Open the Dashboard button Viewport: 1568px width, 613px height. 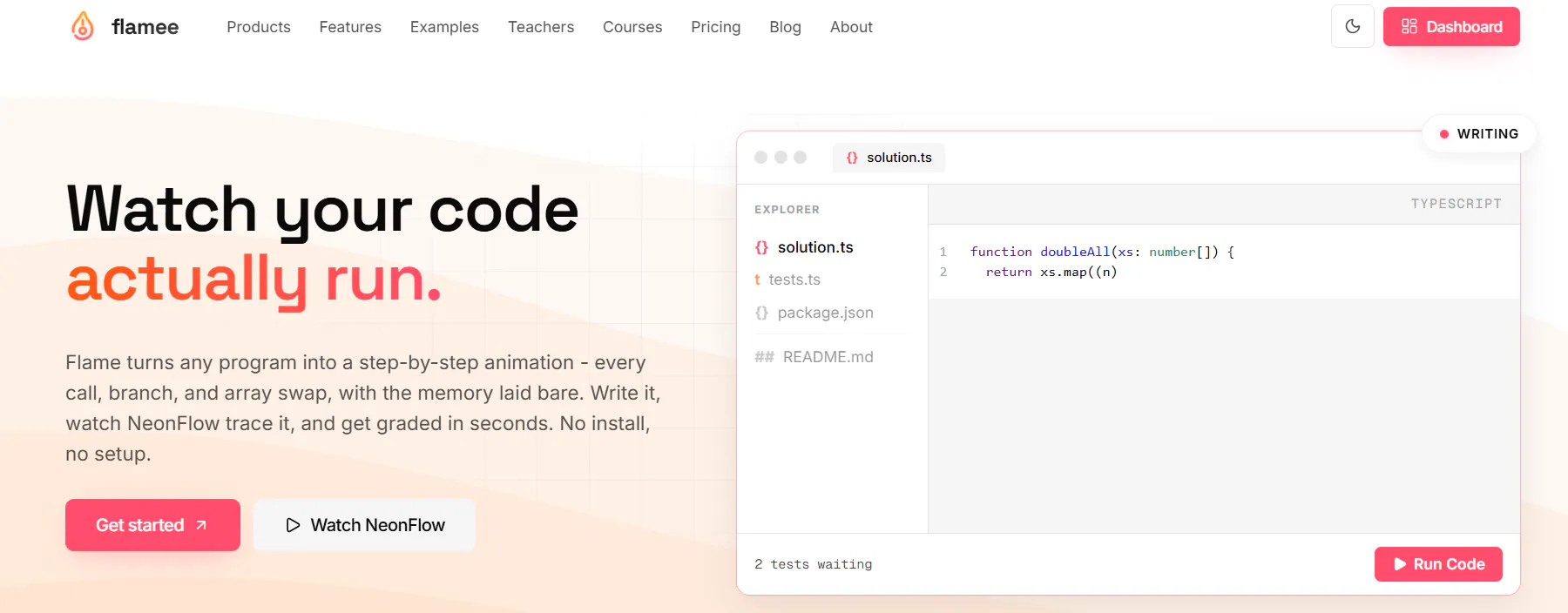coord(1451,26)
